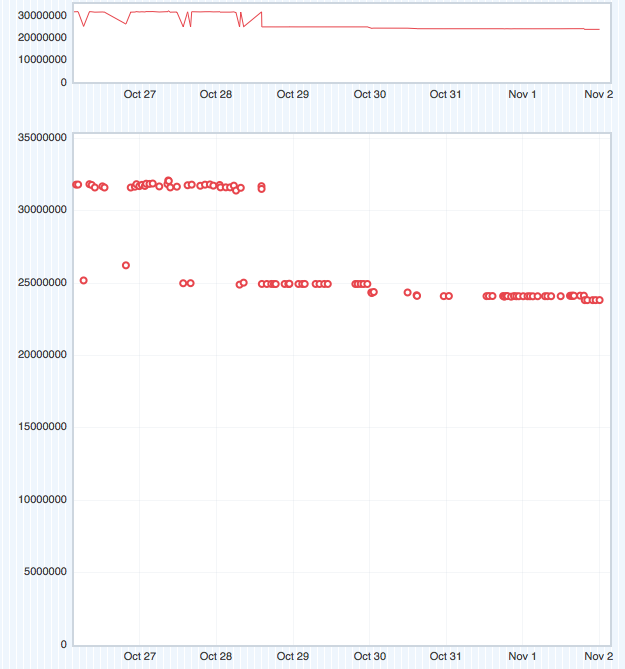Click the 10000000 label on overview chart
This screenshot has width=625, height=669.
point(43,60)
